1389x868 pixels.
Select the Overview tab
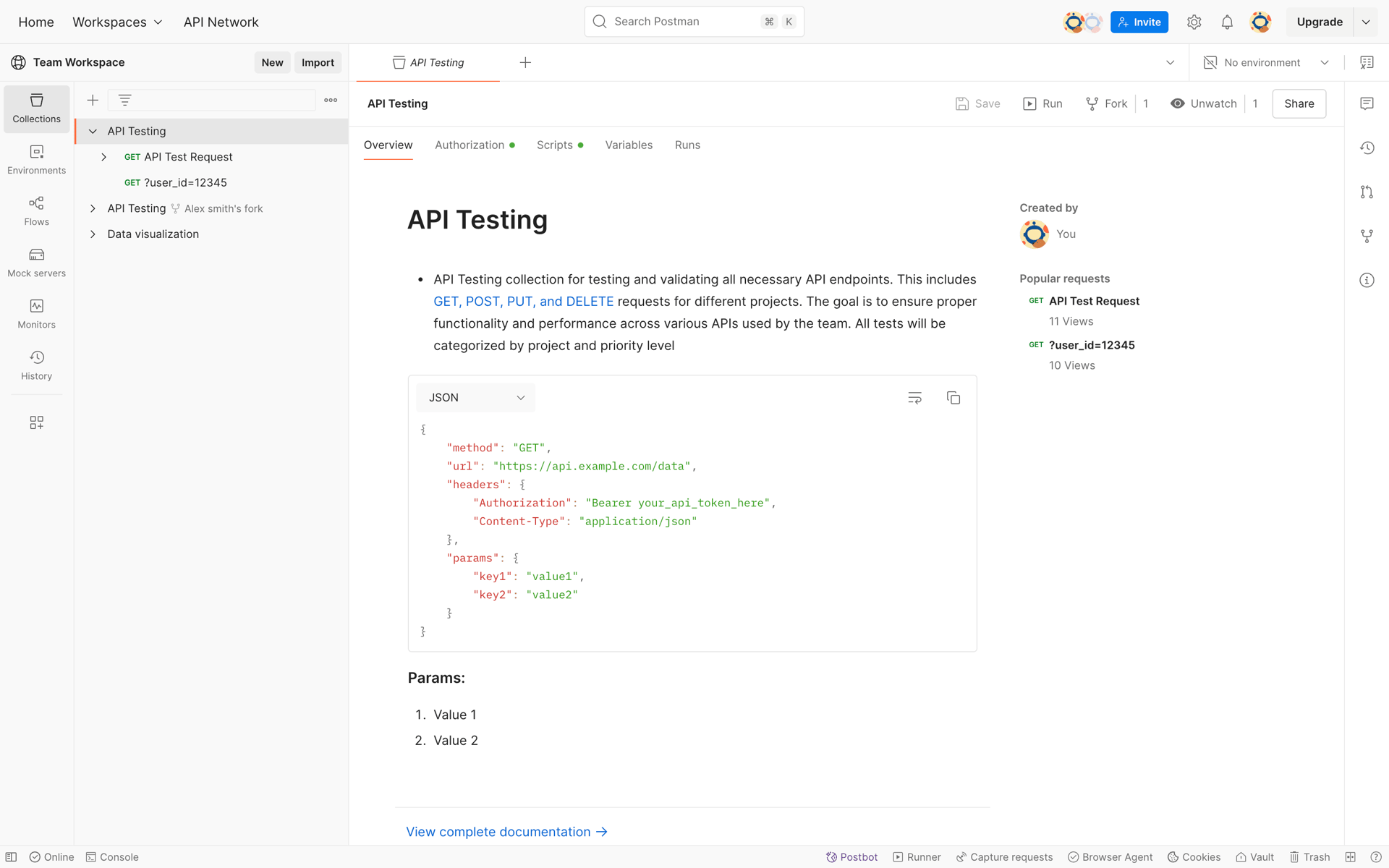coord(388,145)
